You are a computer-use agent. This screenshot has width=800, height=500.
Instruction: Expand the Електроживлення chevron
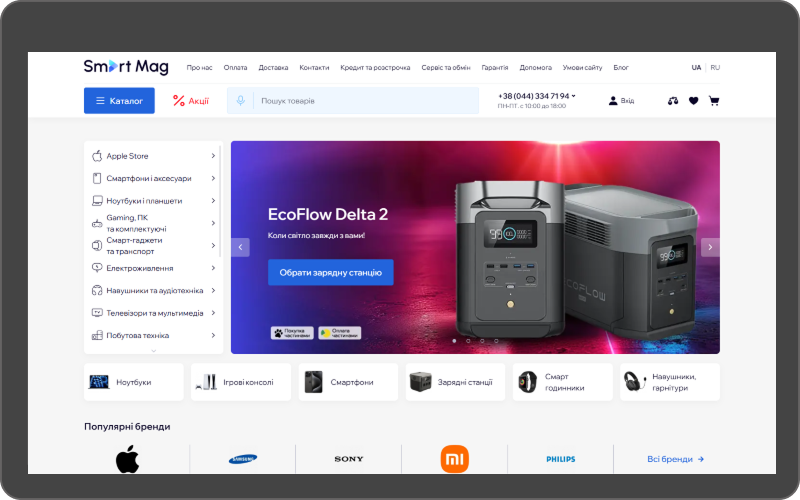213,268
